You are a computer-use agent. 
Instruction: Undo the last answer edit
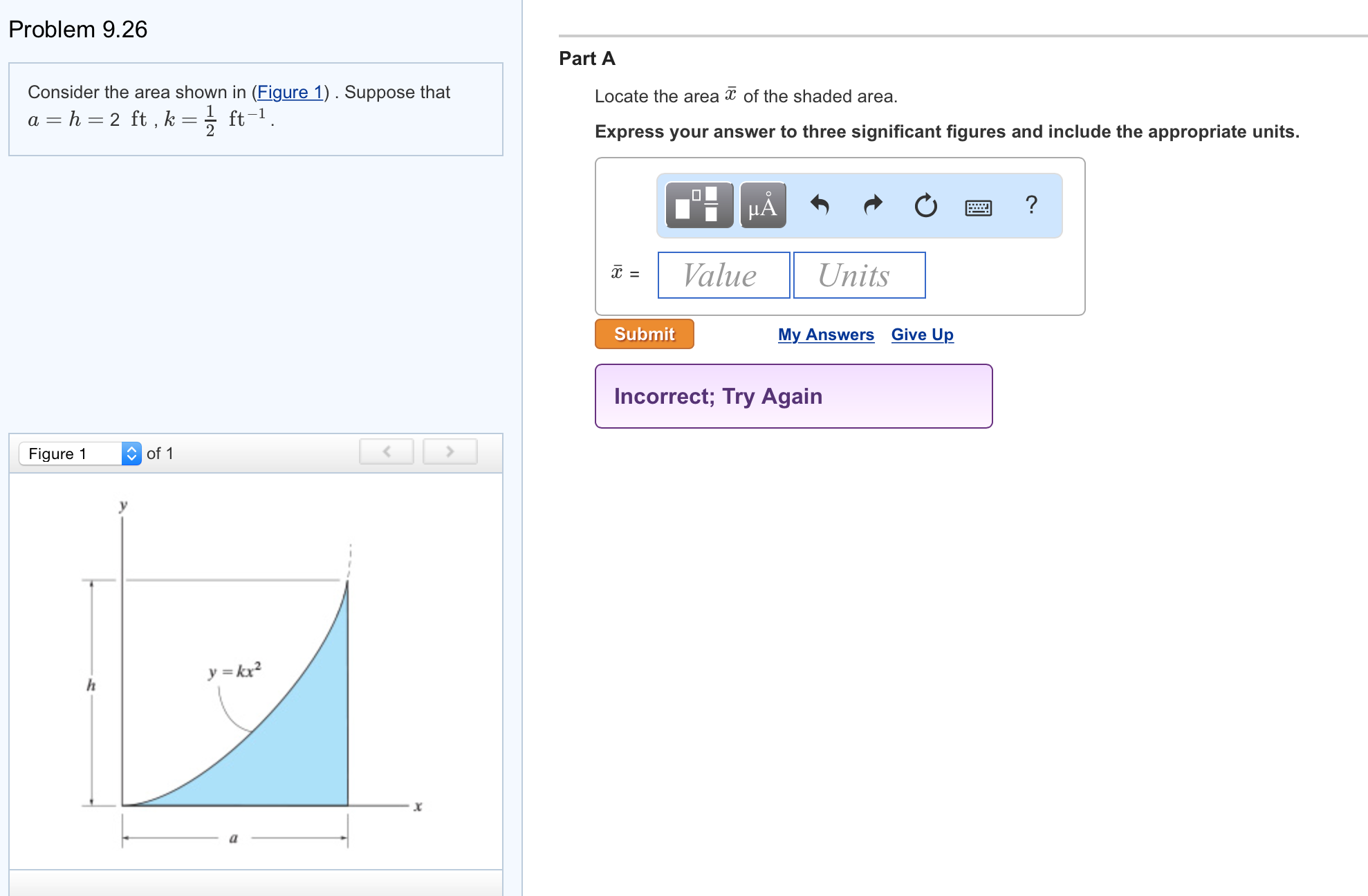pyautogui.click(x=822, y=205)
